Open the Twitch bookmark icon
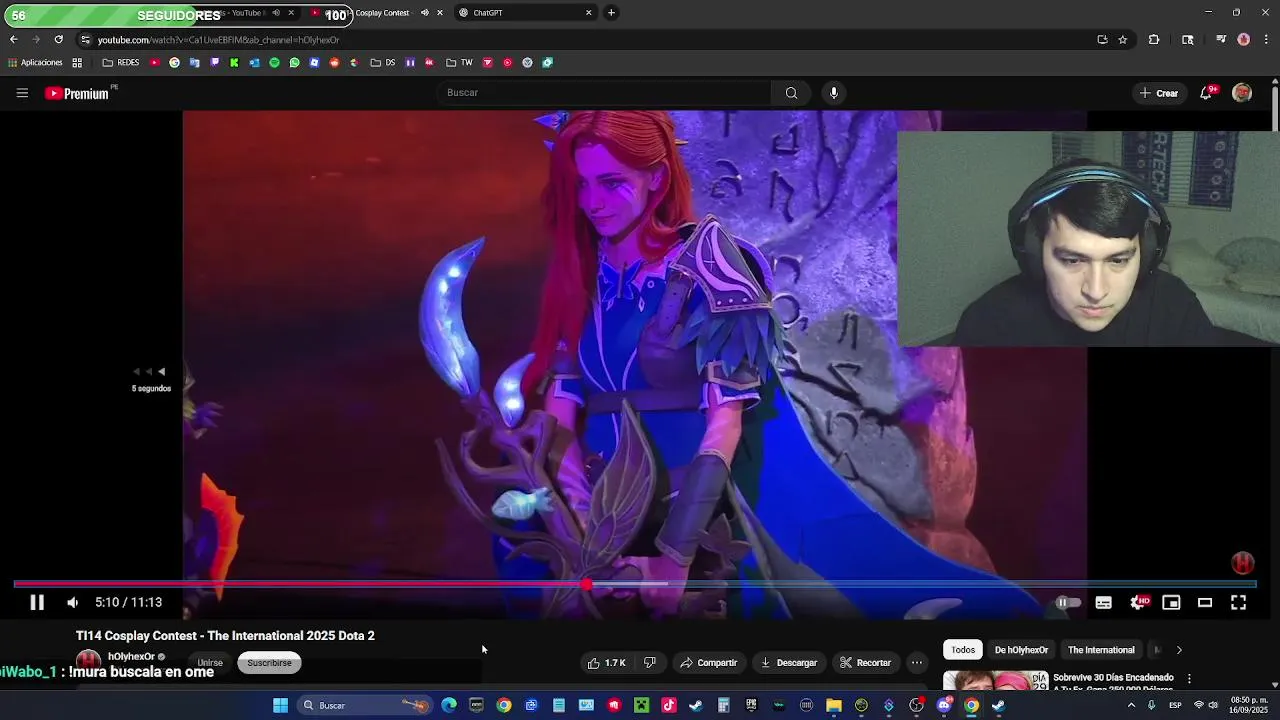 [x=214, y=63]
